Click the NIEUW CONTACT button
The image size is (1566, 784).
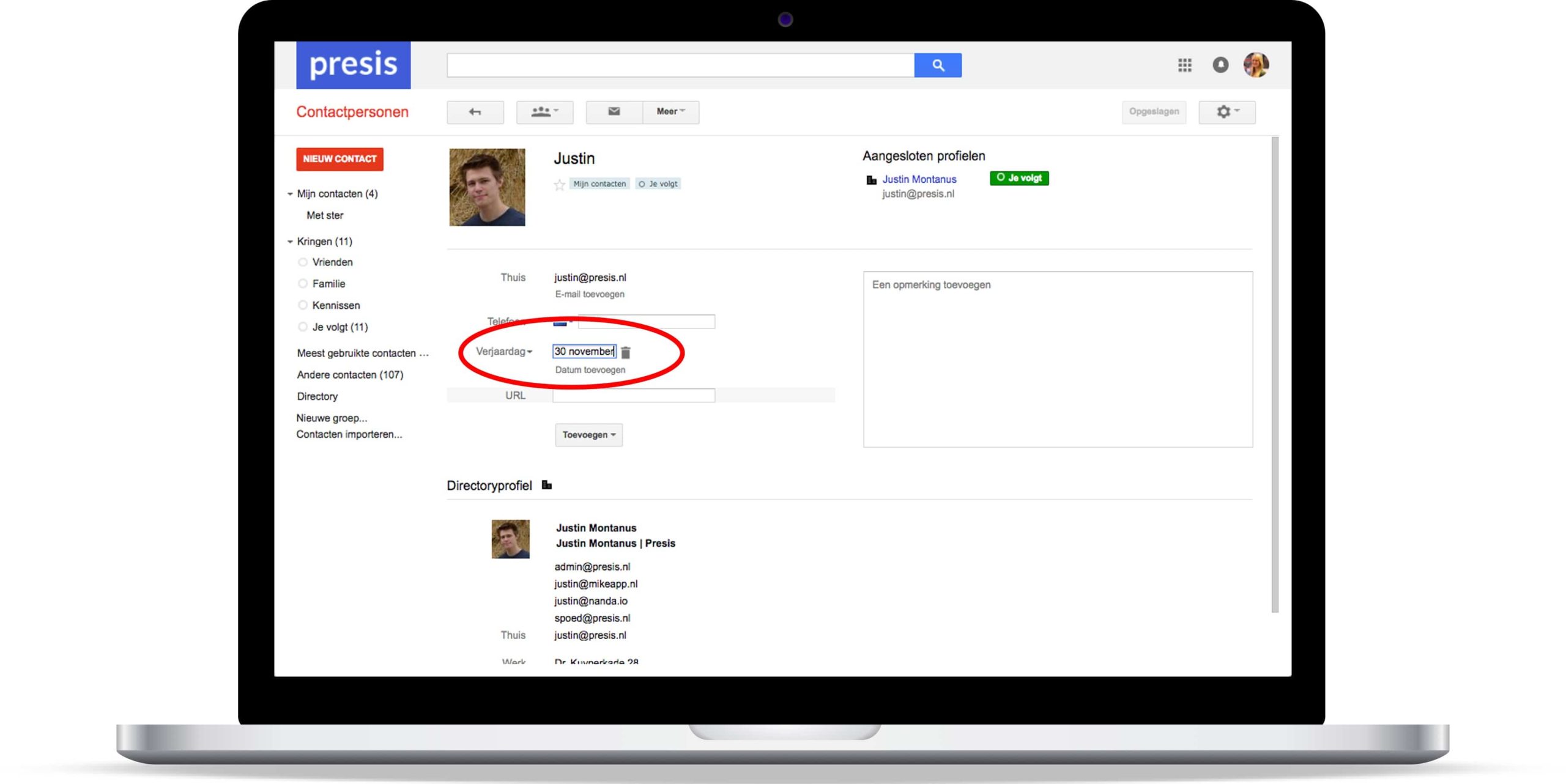[340, 159]
